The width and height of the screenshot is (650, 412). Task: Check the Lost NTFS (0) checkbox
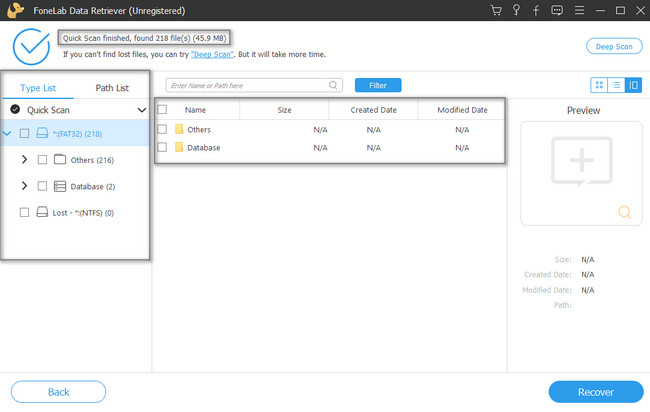24,212
